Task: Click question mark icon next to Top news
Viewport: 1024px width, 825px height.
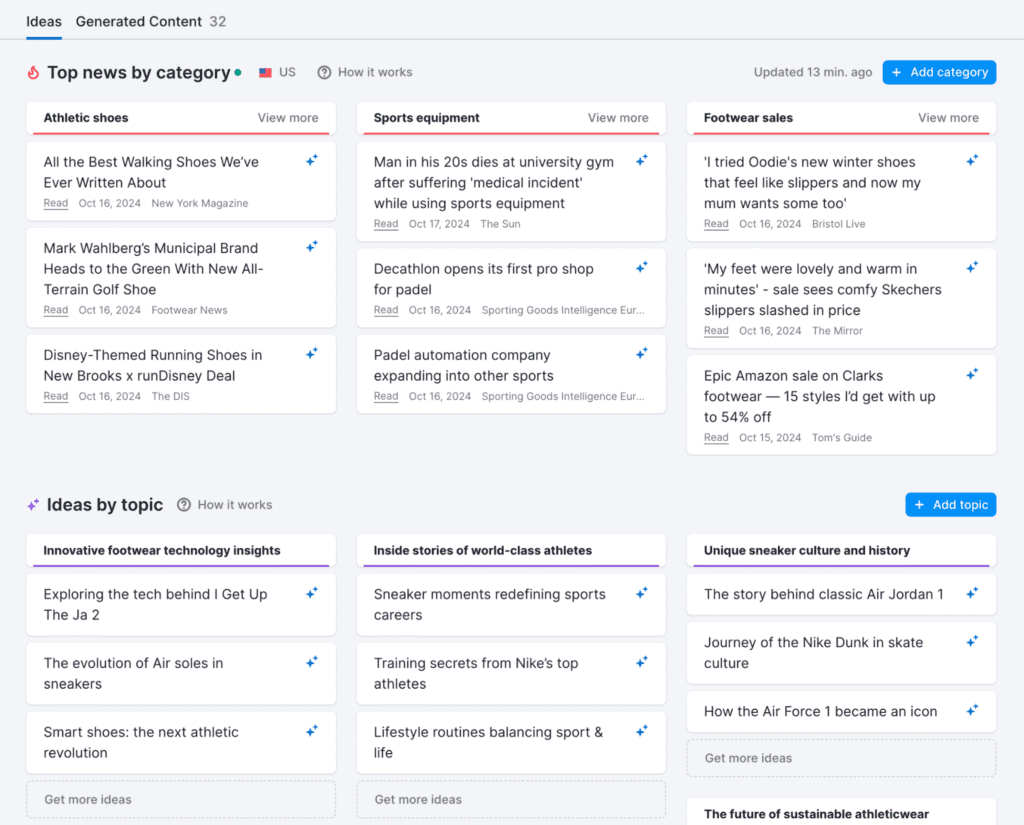Action: pos(324,72)
